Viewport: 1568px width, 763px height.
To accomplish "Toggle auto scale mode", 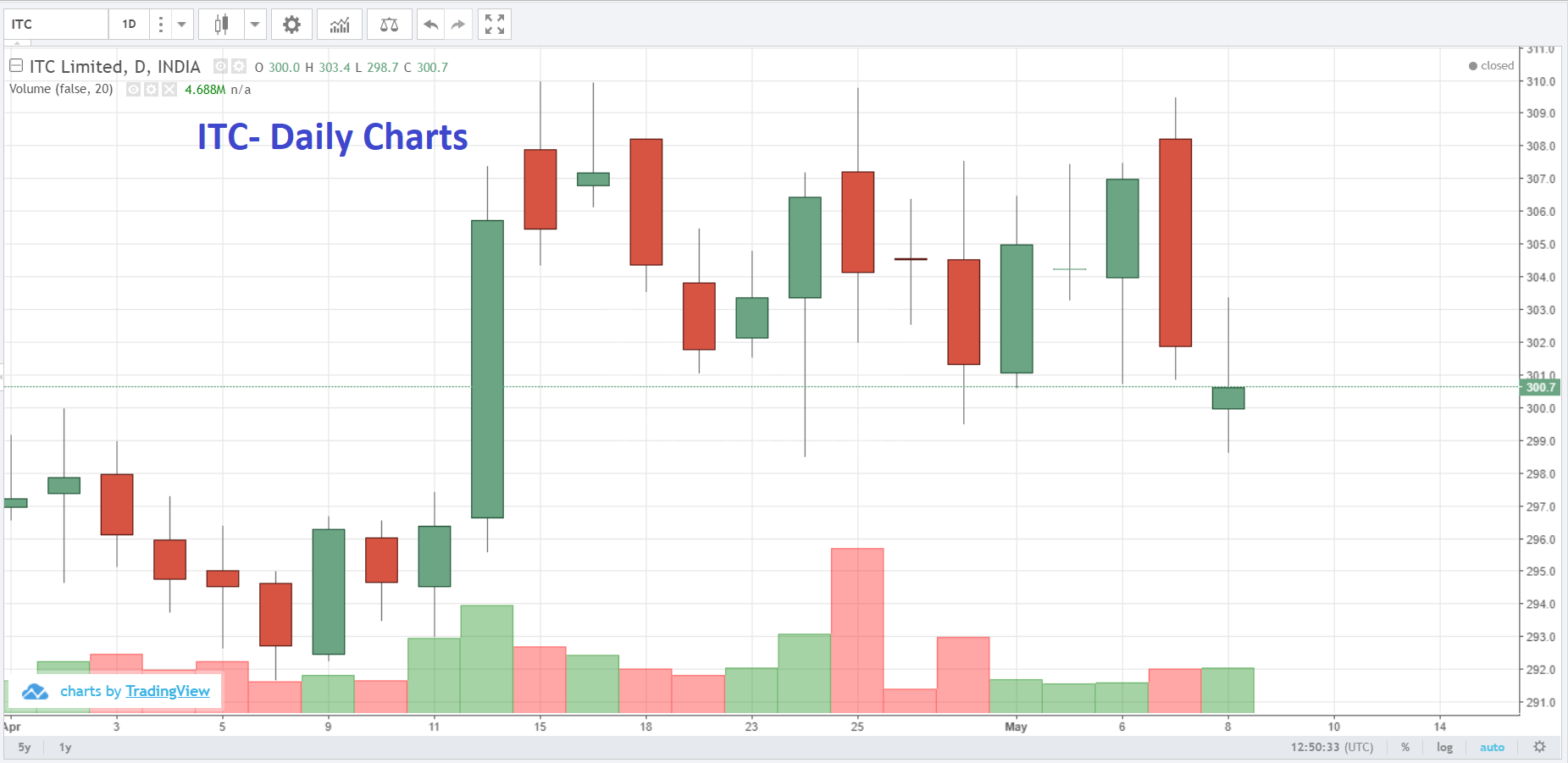I will click(x=1492, y=747).
